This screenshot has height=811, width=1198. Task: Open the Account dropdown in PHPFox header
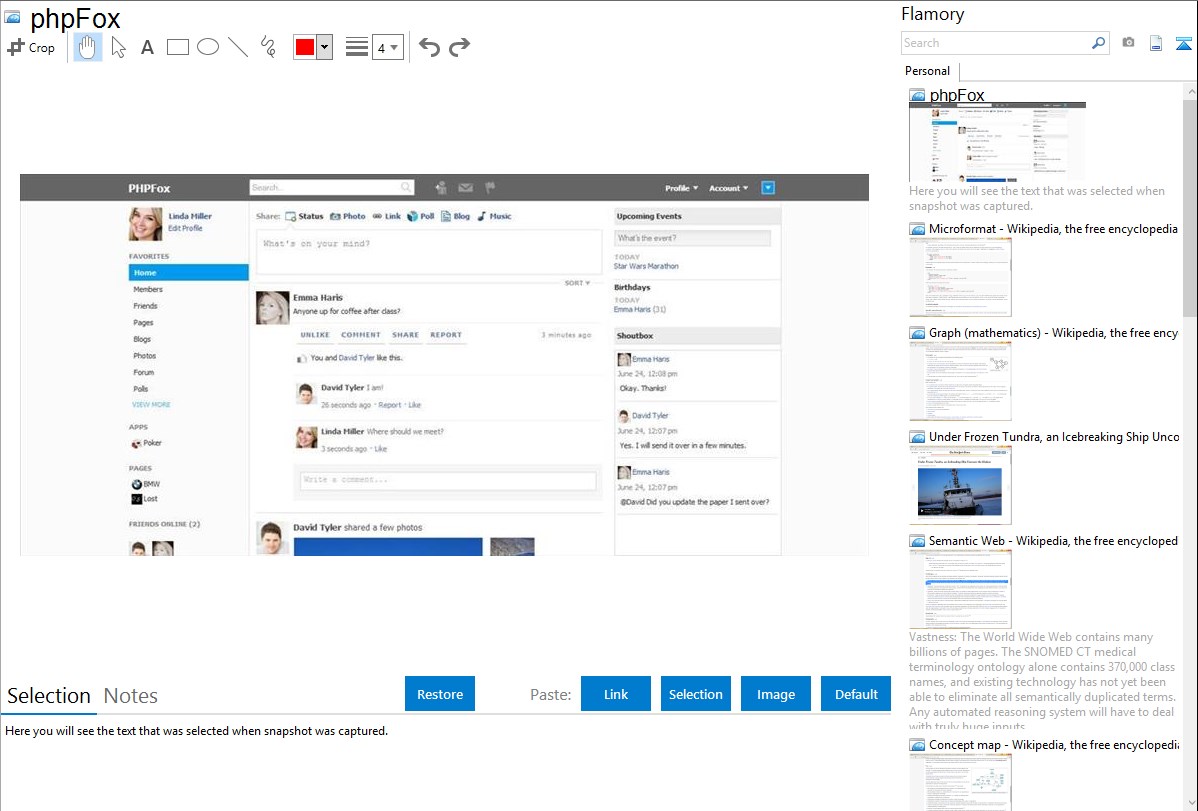(728, 188)
